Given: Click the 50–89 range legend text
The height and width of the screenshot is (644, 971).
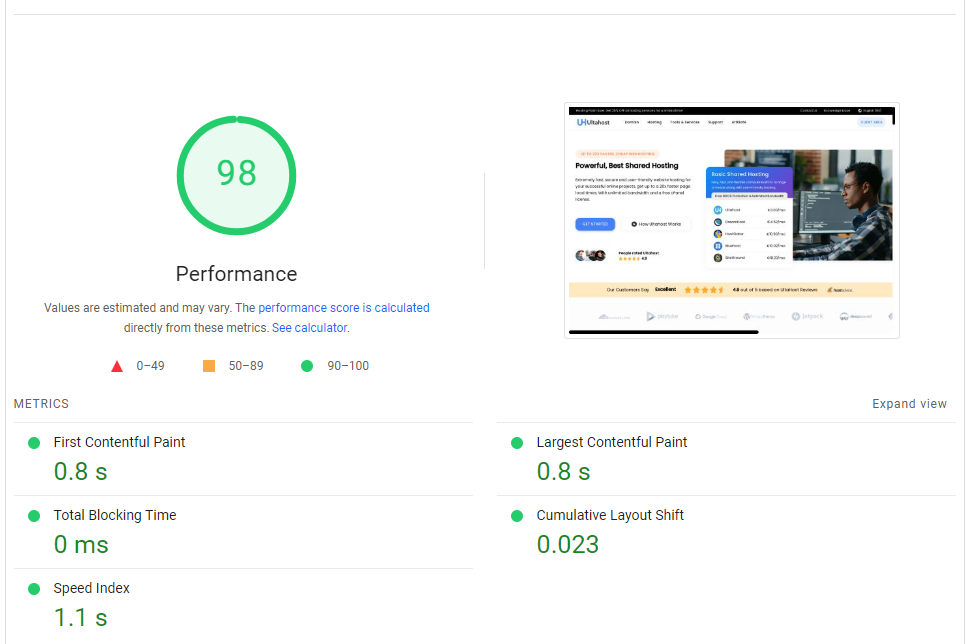Looking at the screenshot, I should pyautogui.click(x=246, y=366).
